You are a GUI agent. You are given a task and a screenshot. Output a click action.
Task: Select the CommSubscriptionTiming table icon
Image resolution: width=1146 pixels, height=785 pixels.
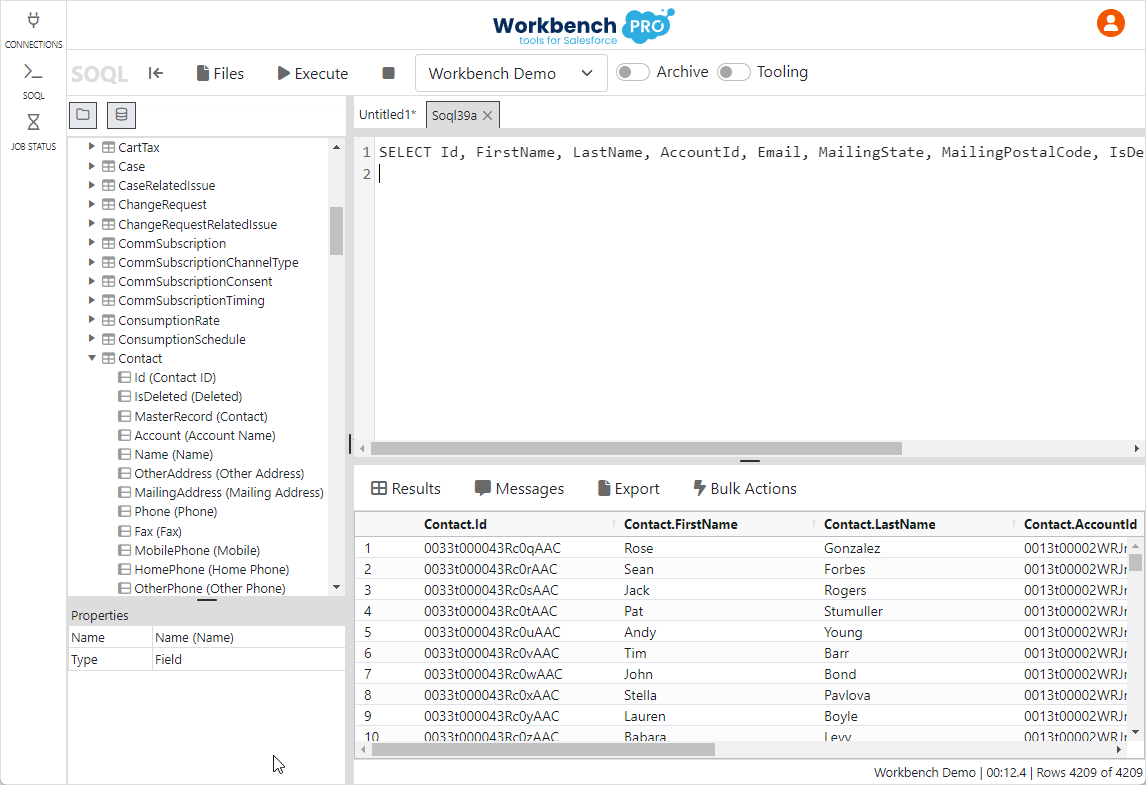pyautogui.click(x=108, y=300)
